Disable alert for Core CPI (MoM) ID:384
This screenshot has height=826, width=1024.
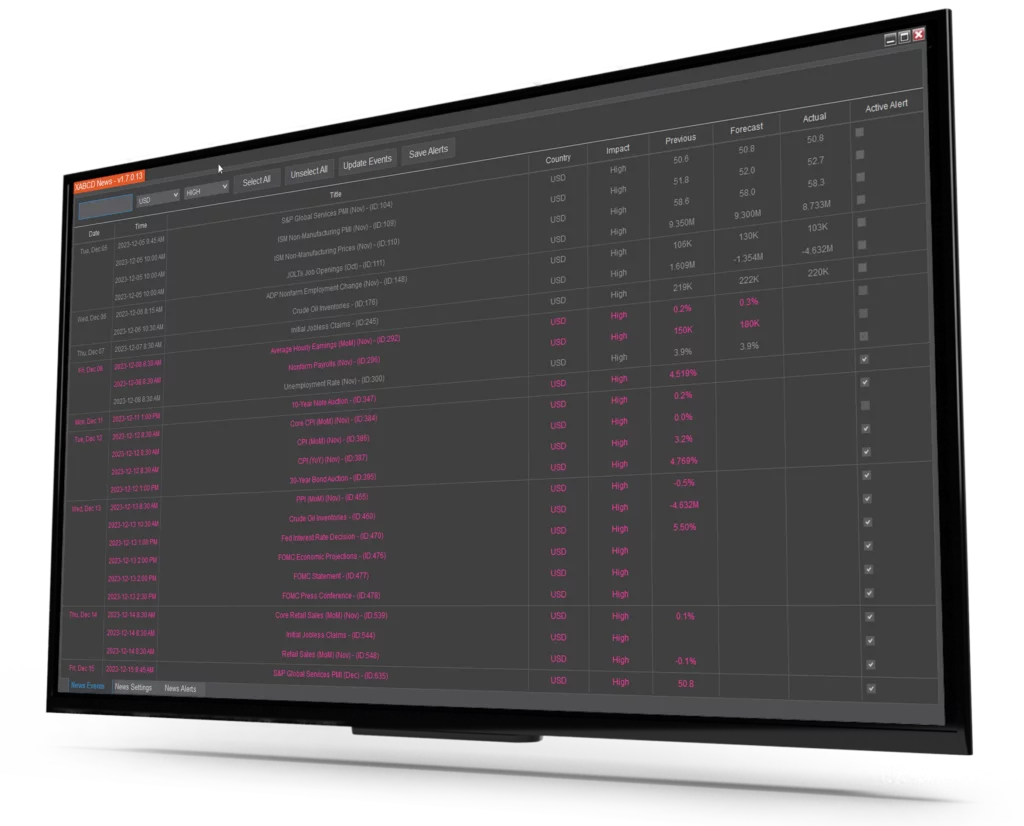point(865,382)
